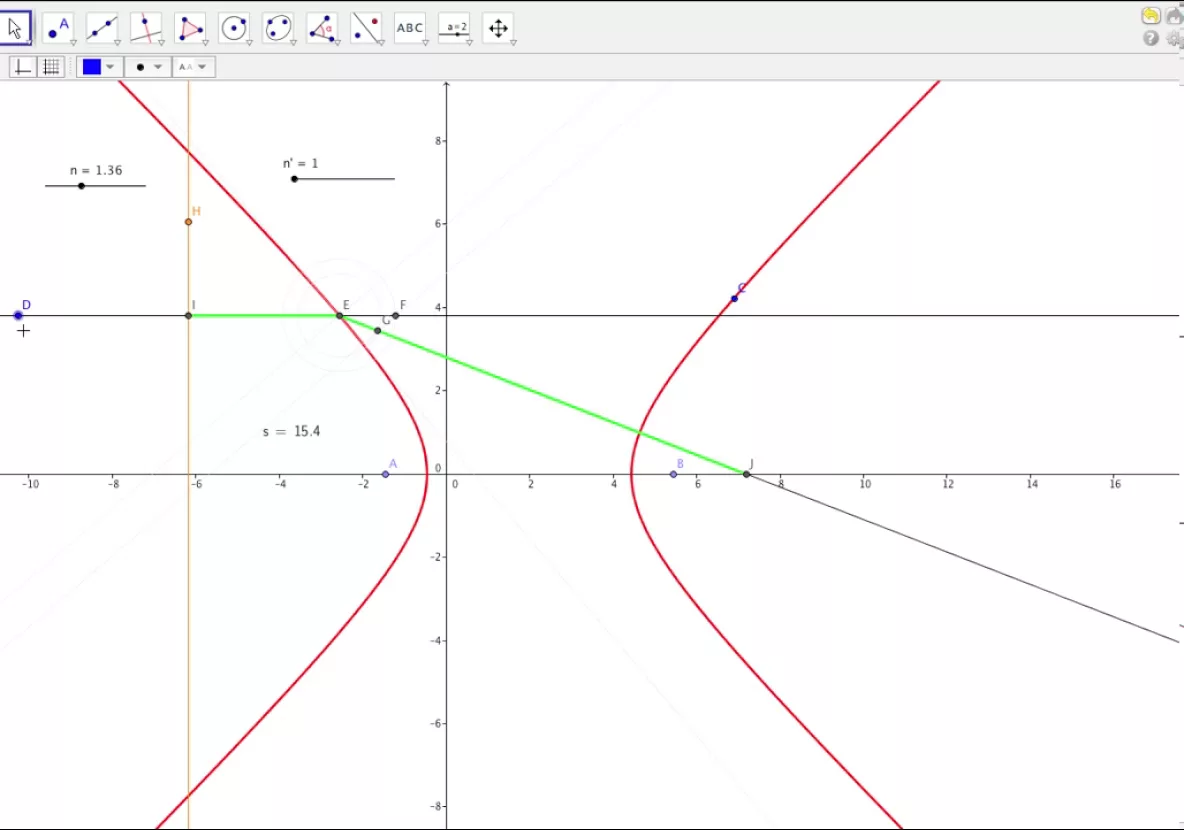
Task: Select the Move Graphics View tool
Action: click(498, 29)
